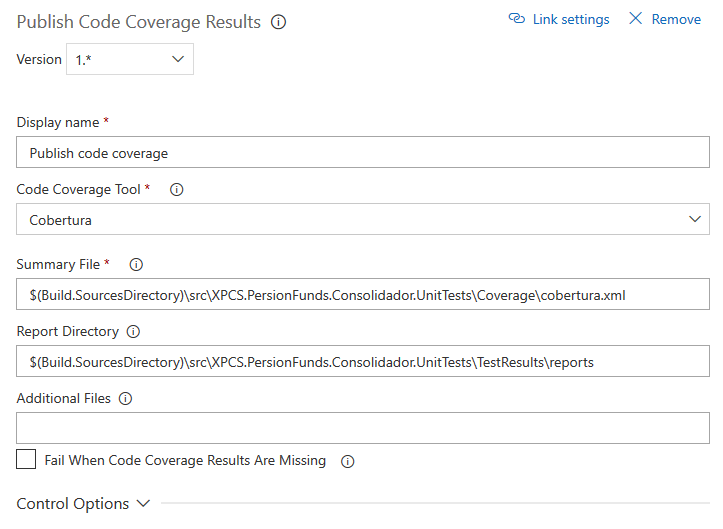
Task: Focus the empty Additional Files field
Action: (x=363, y=428)
